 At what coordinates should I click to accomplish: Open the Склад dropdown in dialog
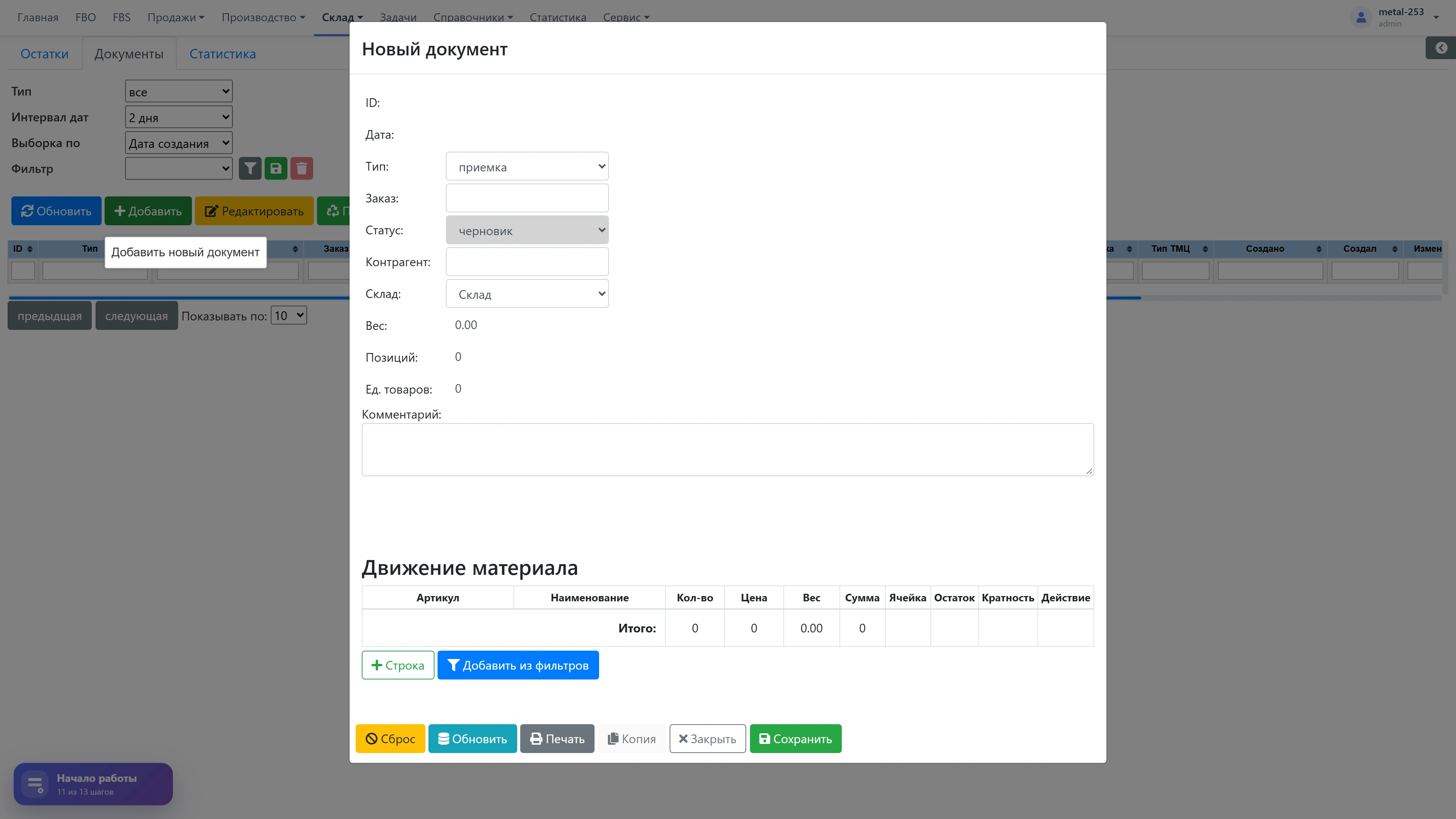coord(527,294)
